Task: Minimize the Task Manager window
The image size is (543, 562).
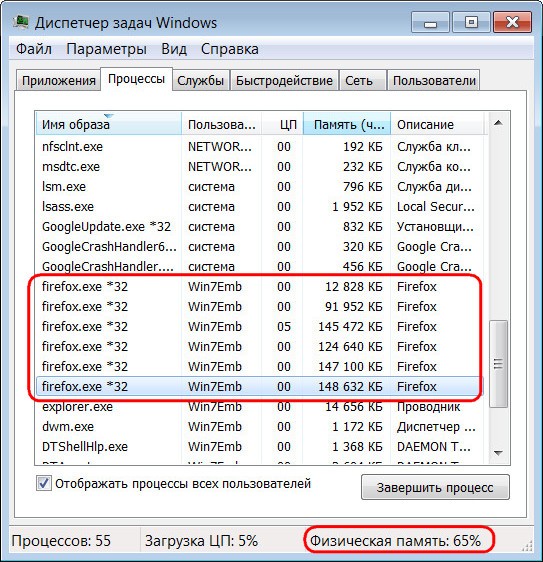Action: tap(430, 23)
